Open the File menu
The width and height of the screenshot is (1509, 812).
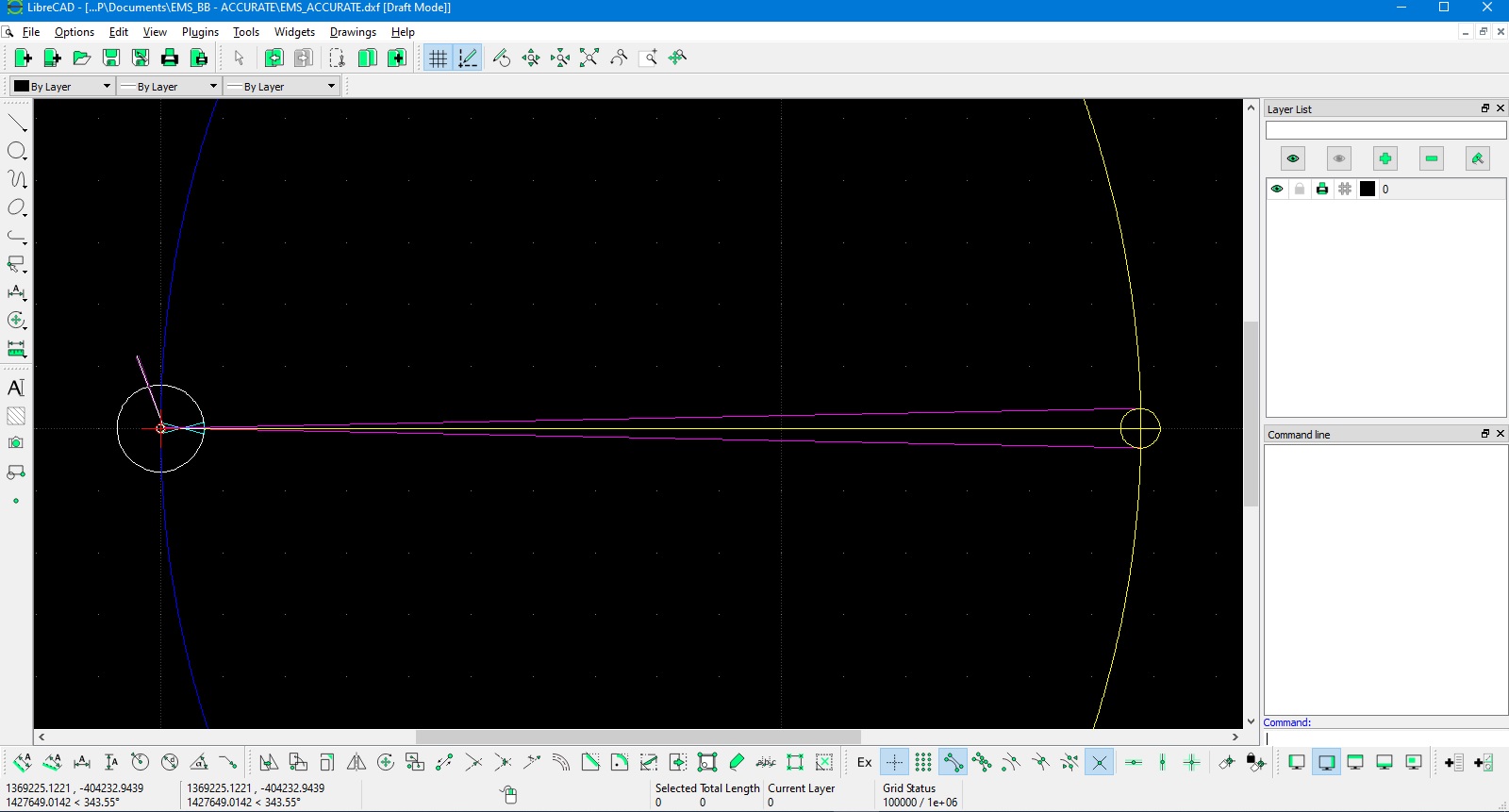(31, 31)
